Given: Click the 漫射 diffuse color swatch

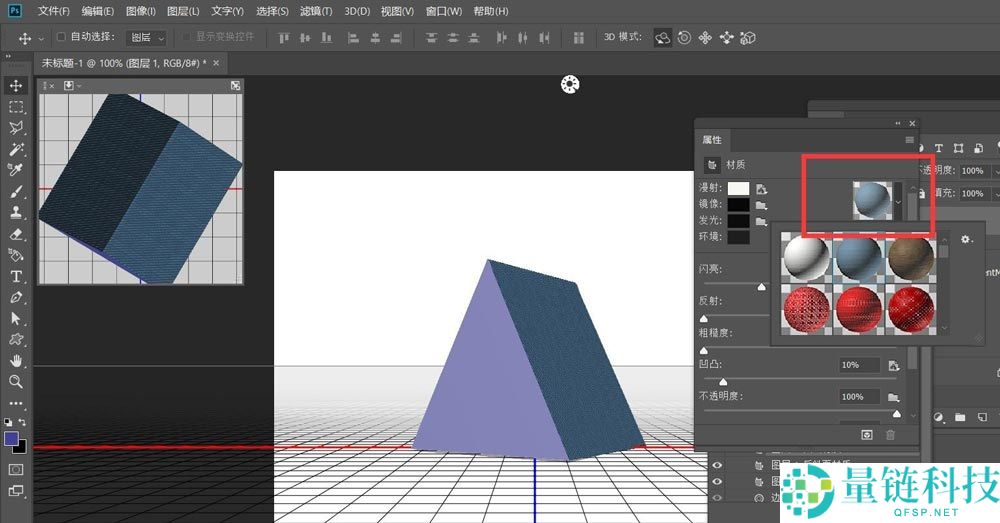Looking at the screenshot, I should pos(738,188).
